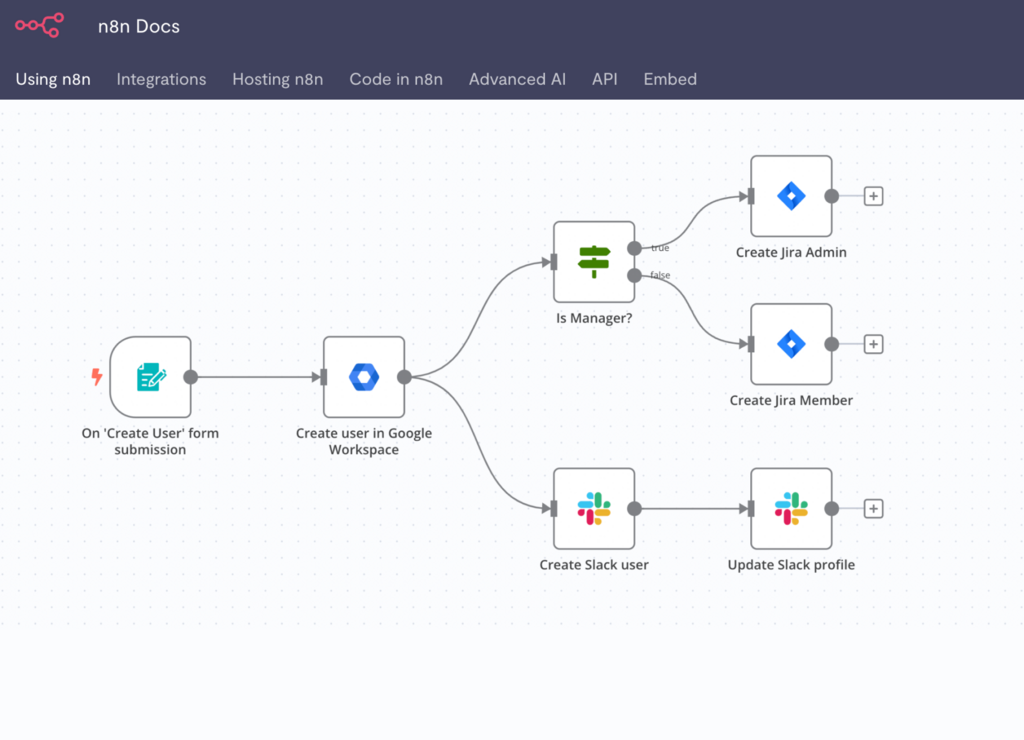Viewport: 1024px width, 740px height.
Task: Click the false output connector of Is Manager?
Action: tap(634, 275)
